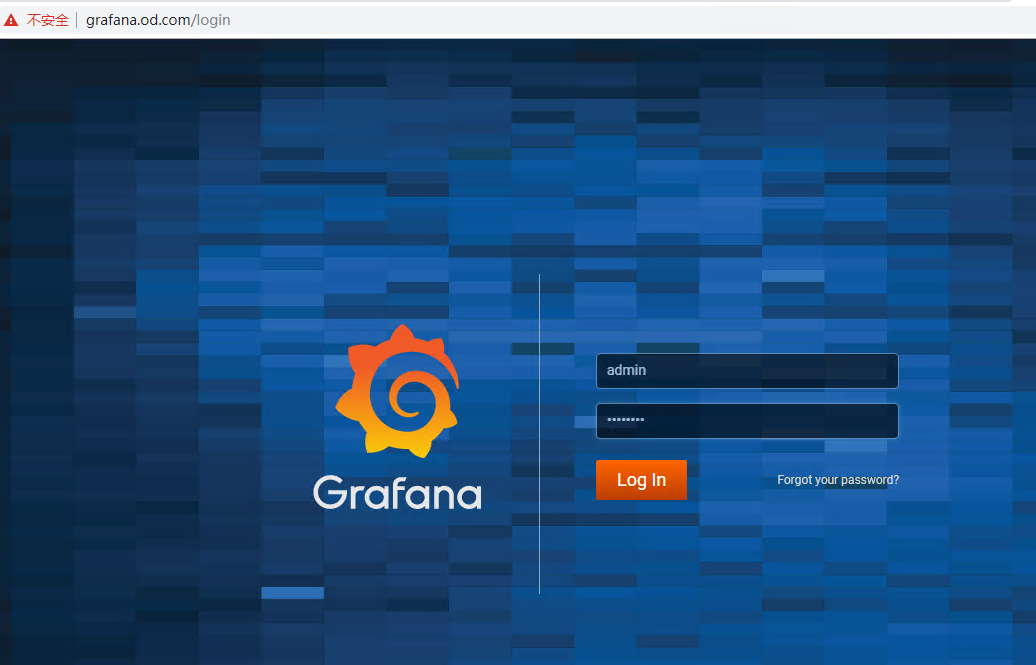Click the letter G of Grafana wordmark
1036x665 pixels.
click(329, 493)
